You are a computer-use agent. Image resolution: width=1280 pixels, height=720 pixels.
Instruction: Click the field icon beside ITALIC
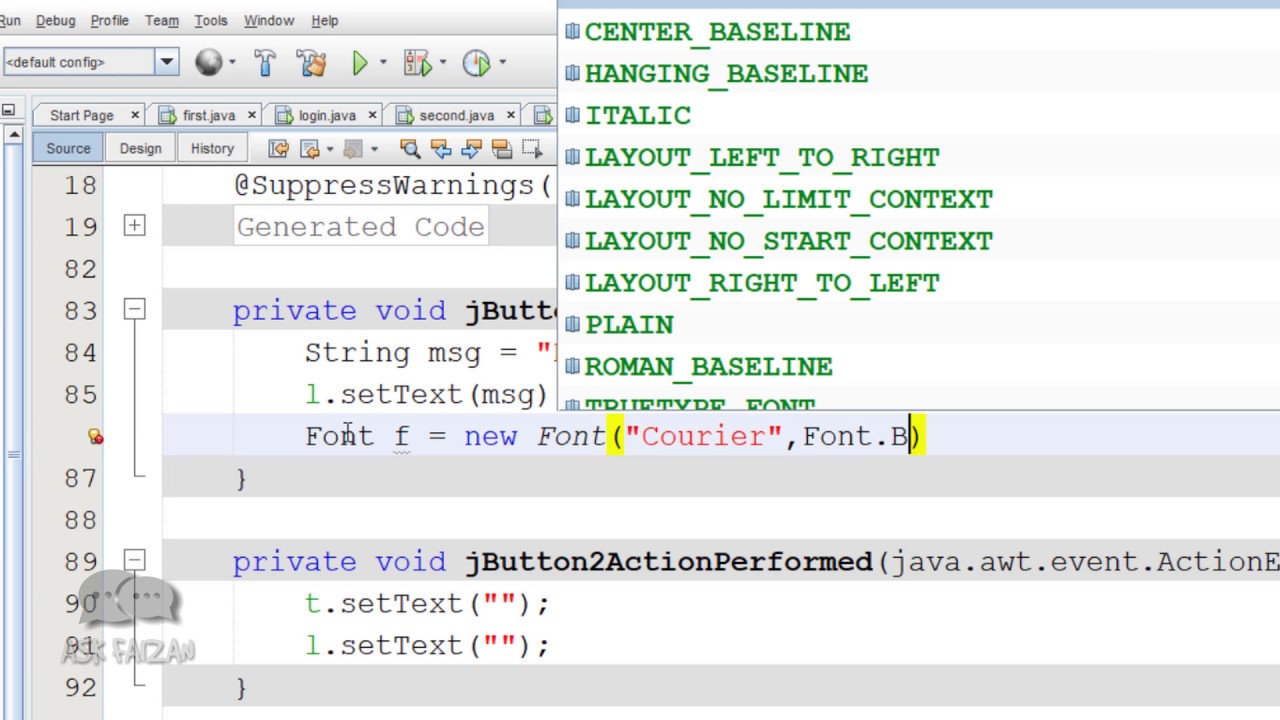(x=572, y=114)
